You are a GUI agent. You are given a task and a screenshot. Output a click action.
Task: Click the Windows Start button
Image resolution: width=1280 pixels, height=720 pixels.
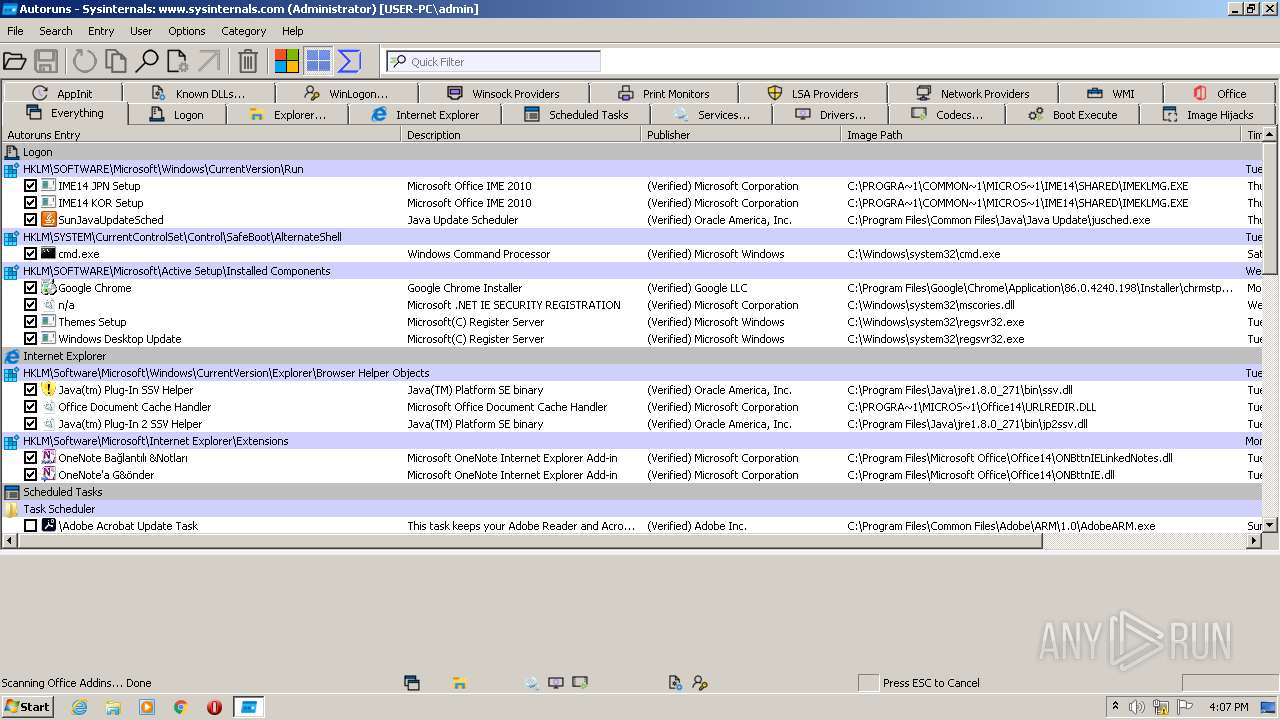[27, 707]
